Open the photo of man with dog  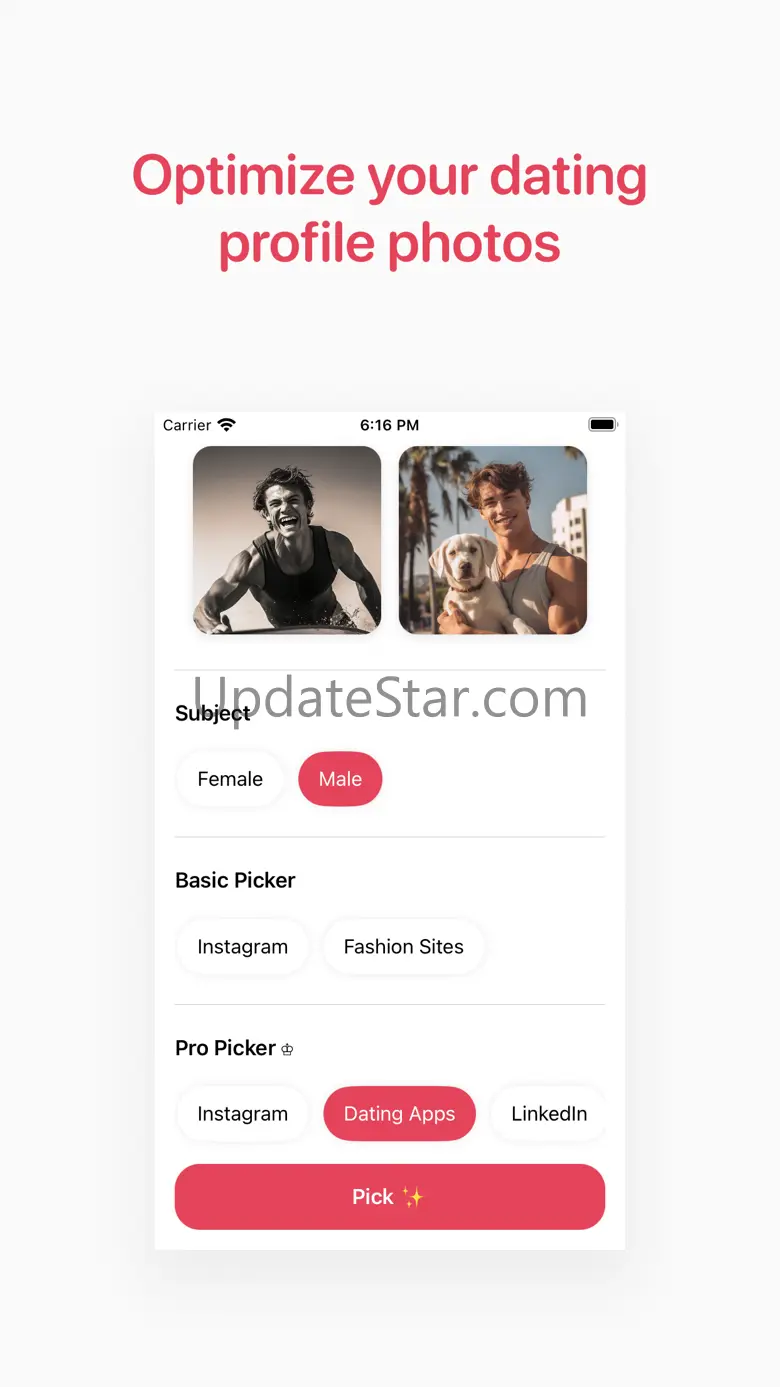[493, 540]
